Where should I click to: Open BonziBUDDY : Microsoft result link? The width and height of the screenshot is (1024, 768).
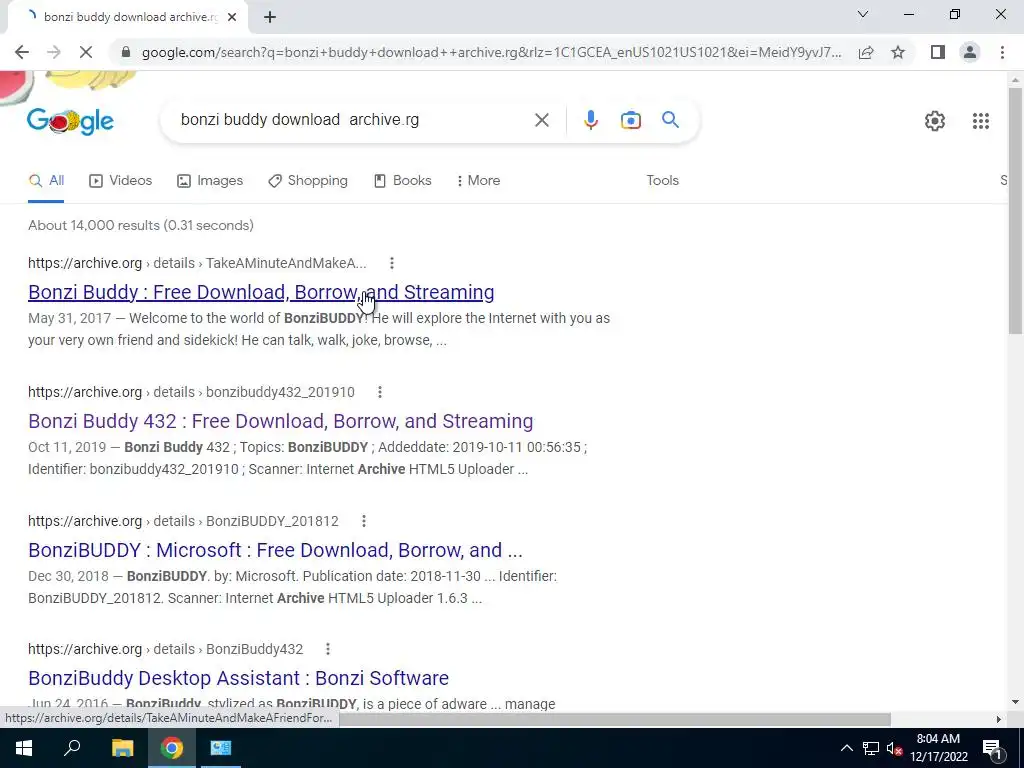(x=275, y=550)
